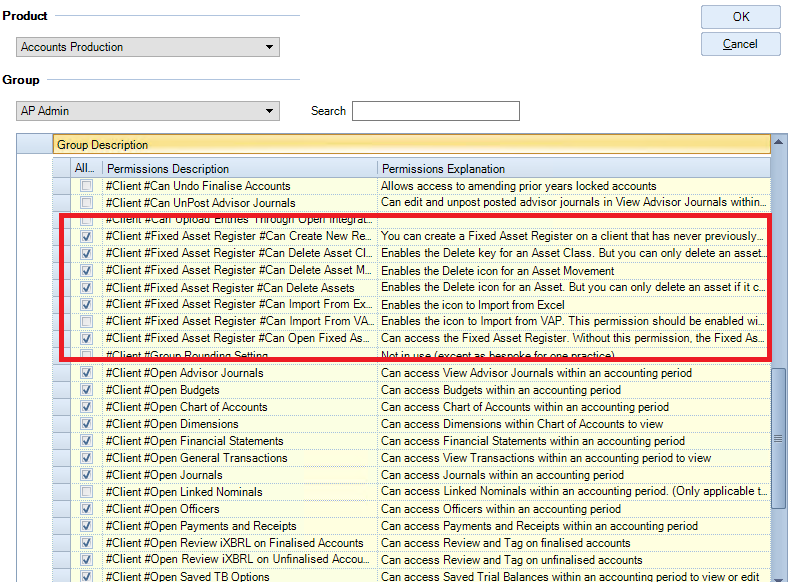
Task: Untick the Can Open Fixed As... checkbox
Action: pos(87,338)
